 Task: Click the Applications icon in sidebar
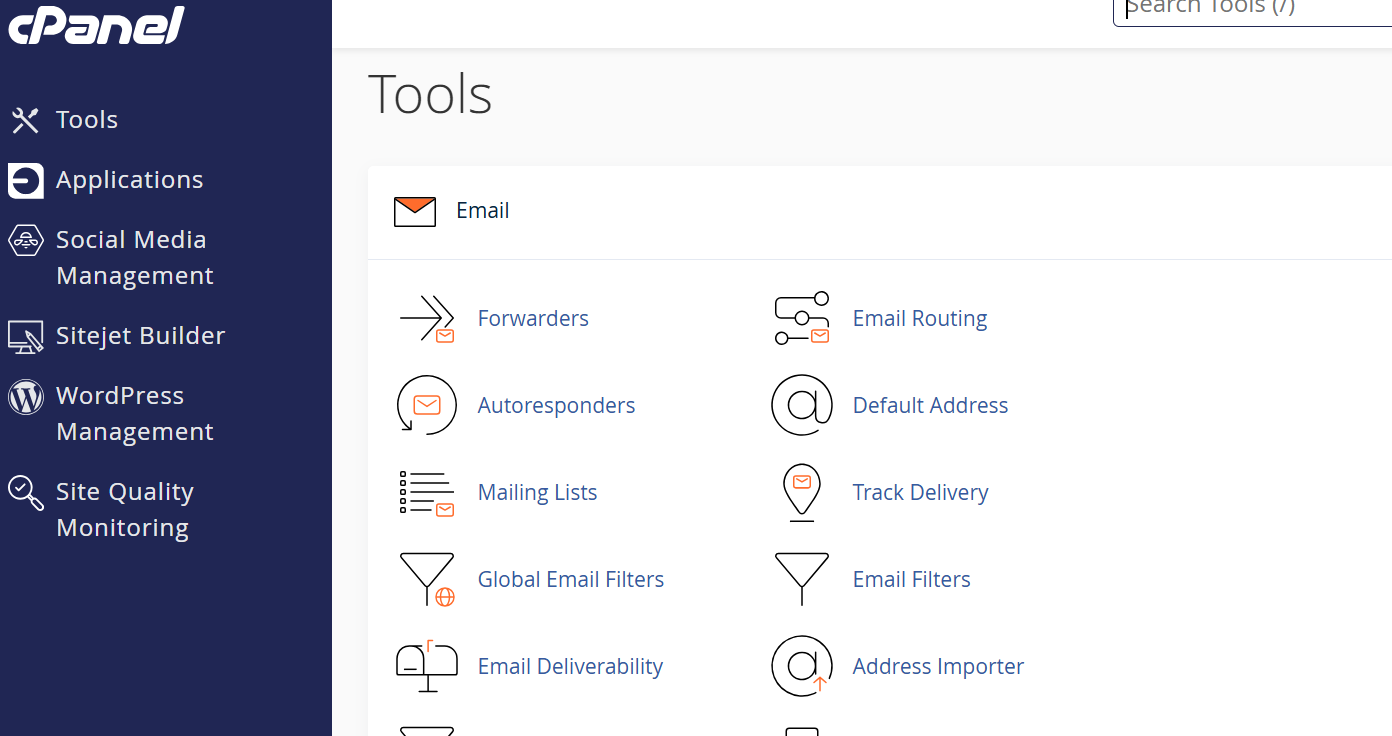[25, 181]
